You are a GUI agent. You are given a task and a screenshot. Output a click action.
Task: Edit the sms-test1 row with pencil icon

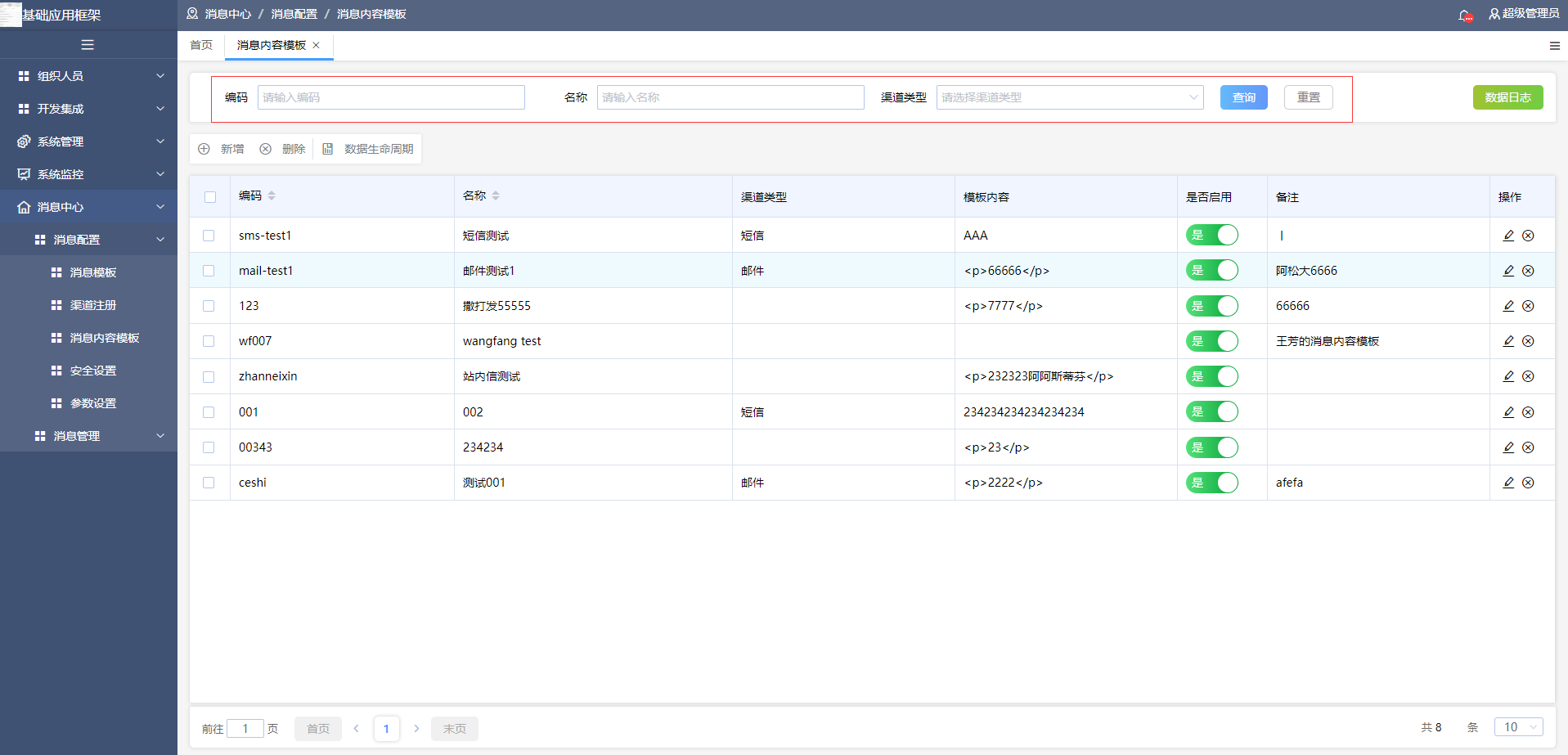pyautogui.click(x=1508, y=236)
